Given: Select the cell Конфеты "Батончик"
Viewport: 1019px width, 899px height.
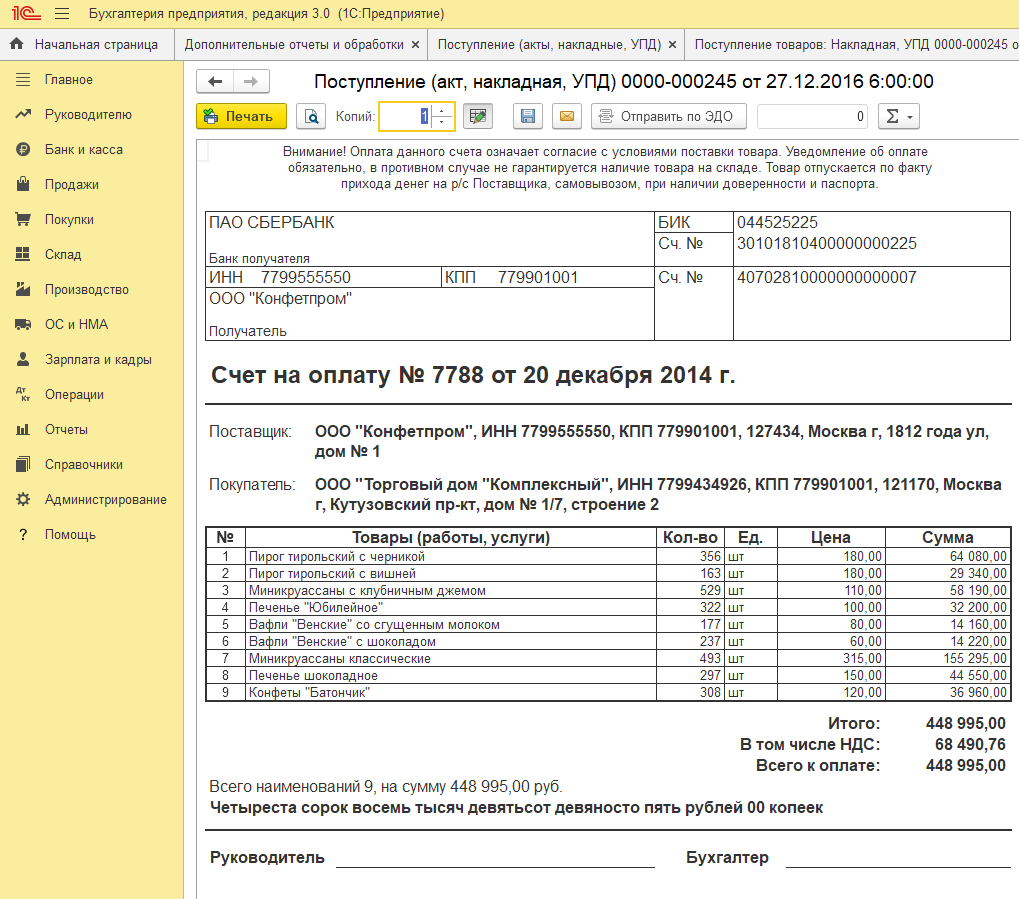Looking at the screenshot, I should 450,692.
